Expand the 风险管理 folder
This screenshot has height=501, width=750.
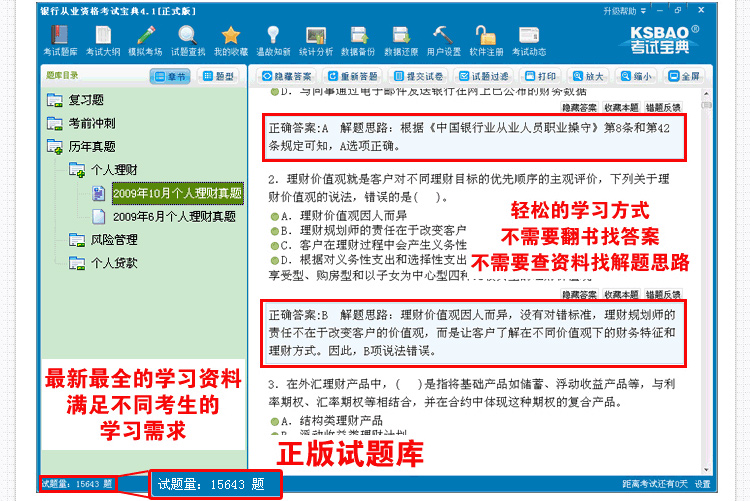(x=103, y=240)
